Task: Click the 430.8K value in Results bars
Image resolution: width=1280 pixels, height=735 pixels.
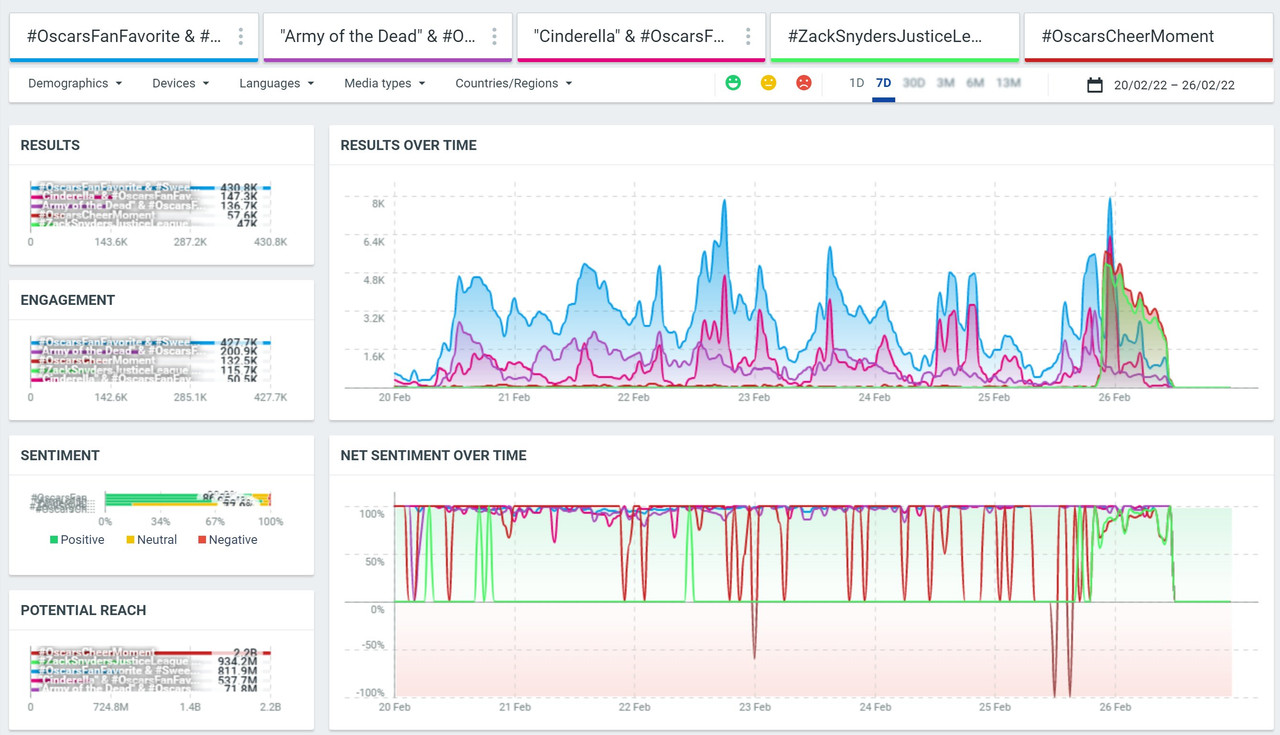Action: coord(238,188)
